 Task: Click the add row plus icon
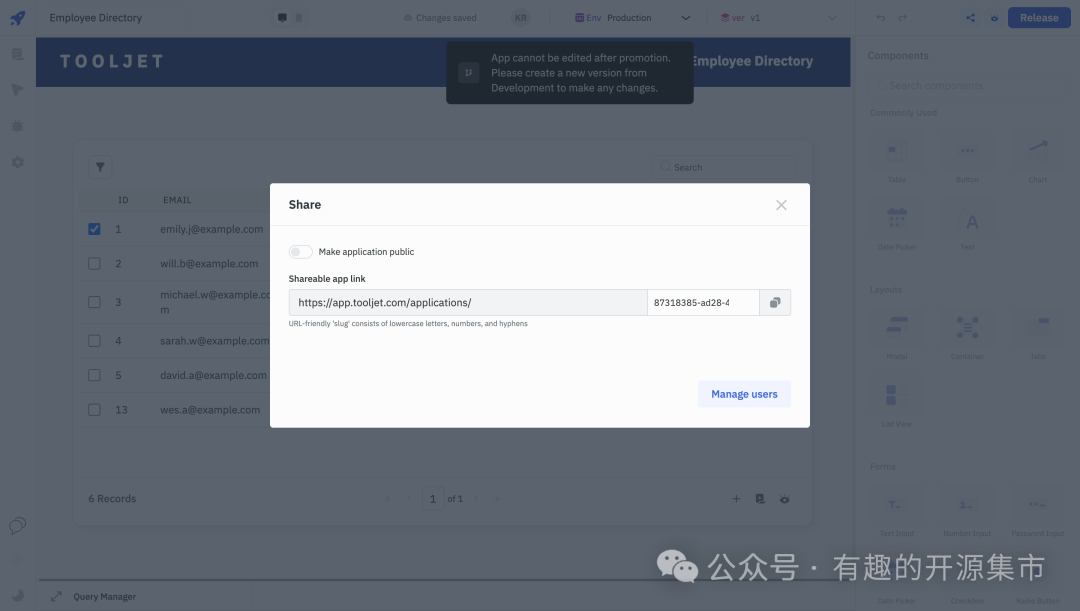[x=736, y=499]
